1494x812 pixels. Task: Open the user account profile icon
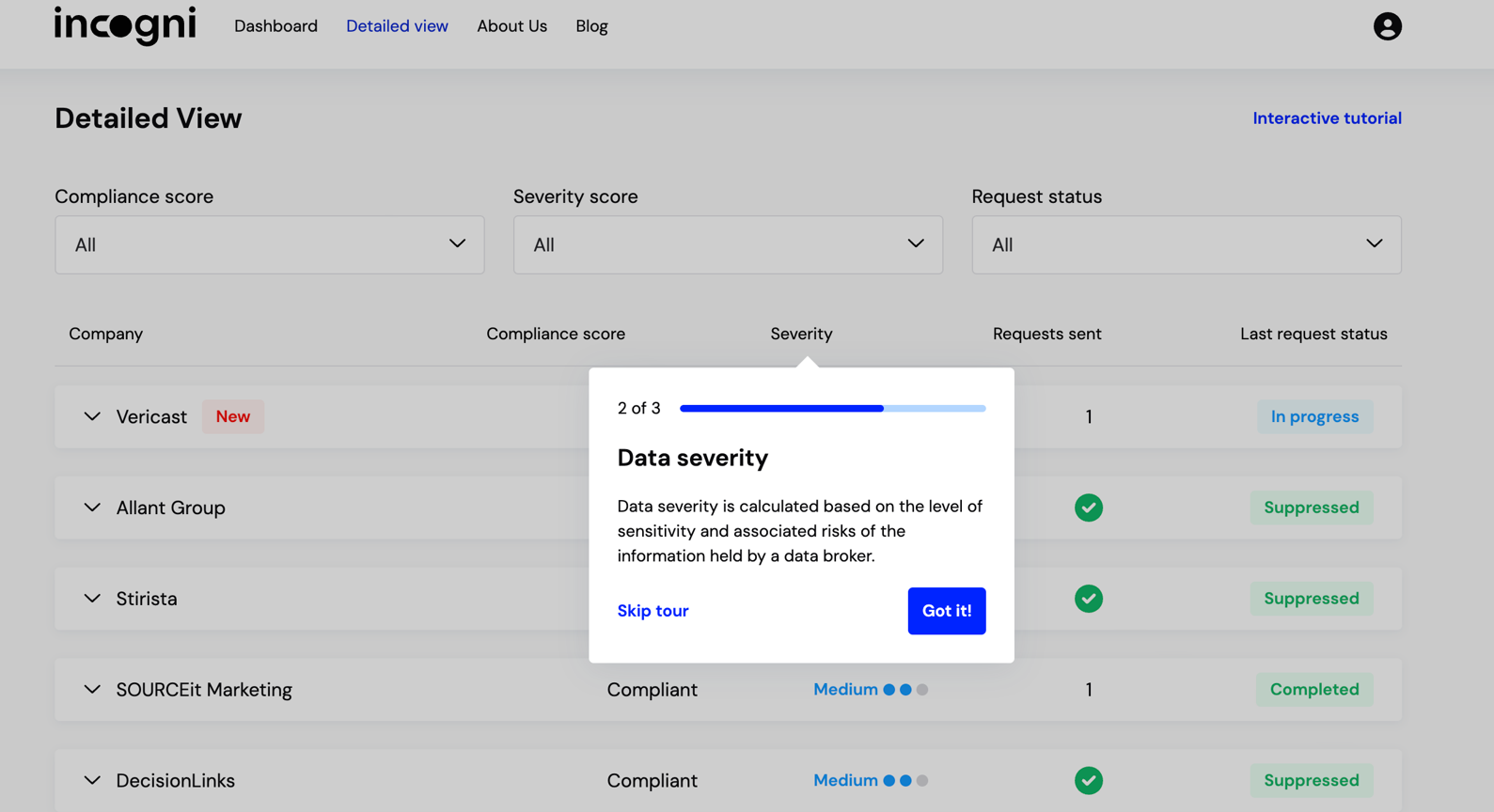point(1387,26)
